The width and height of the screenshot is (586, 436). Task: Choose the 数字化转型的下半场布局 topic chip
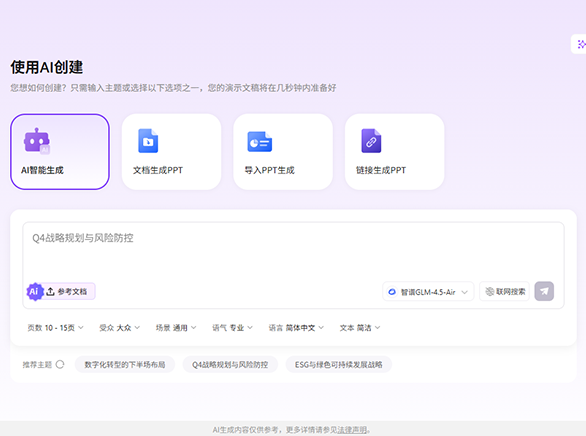[x=125, y=364]
